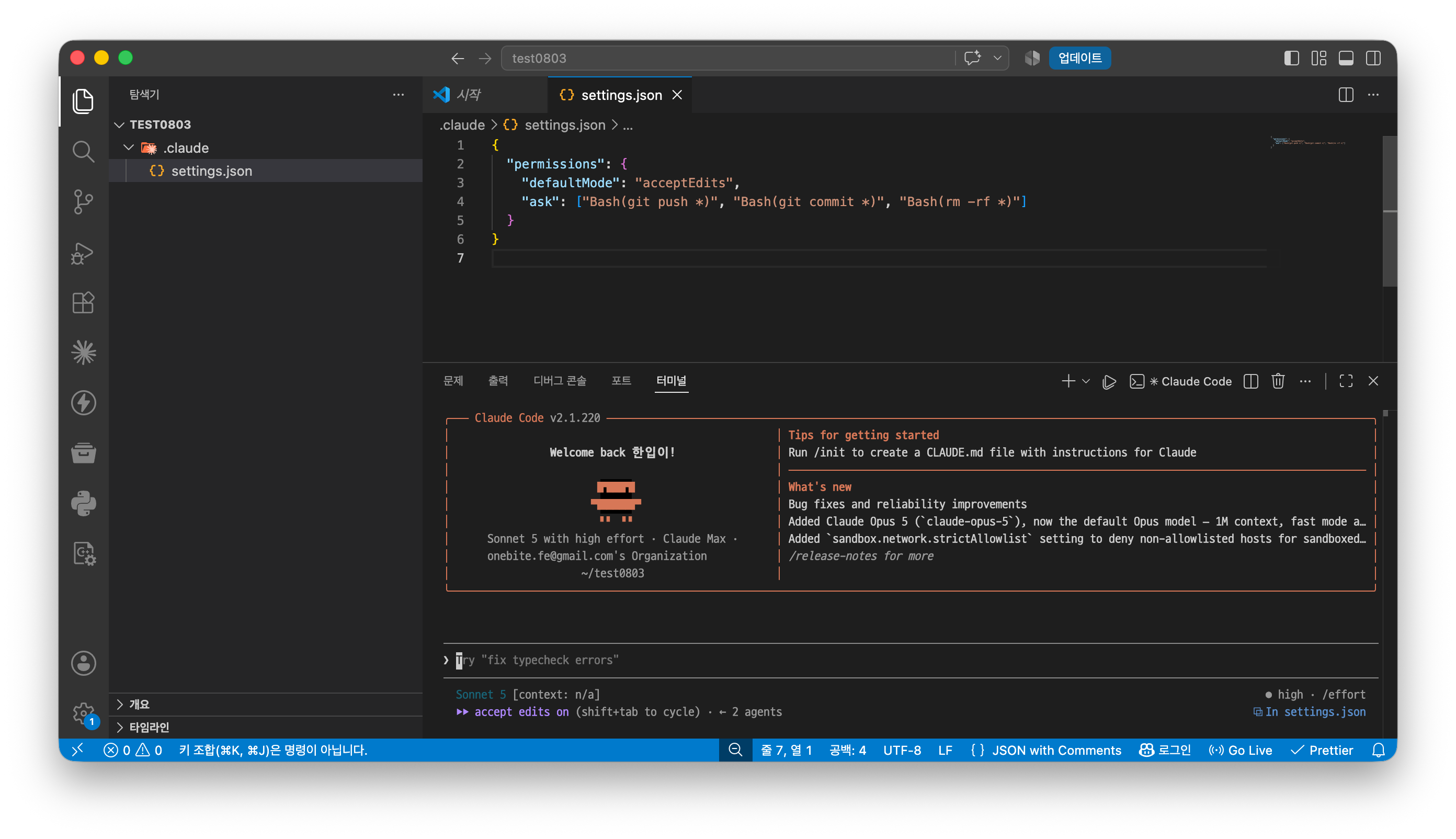Open the chat dropdown arrow in title bar

pyautogui.click(x=997, y=58)
